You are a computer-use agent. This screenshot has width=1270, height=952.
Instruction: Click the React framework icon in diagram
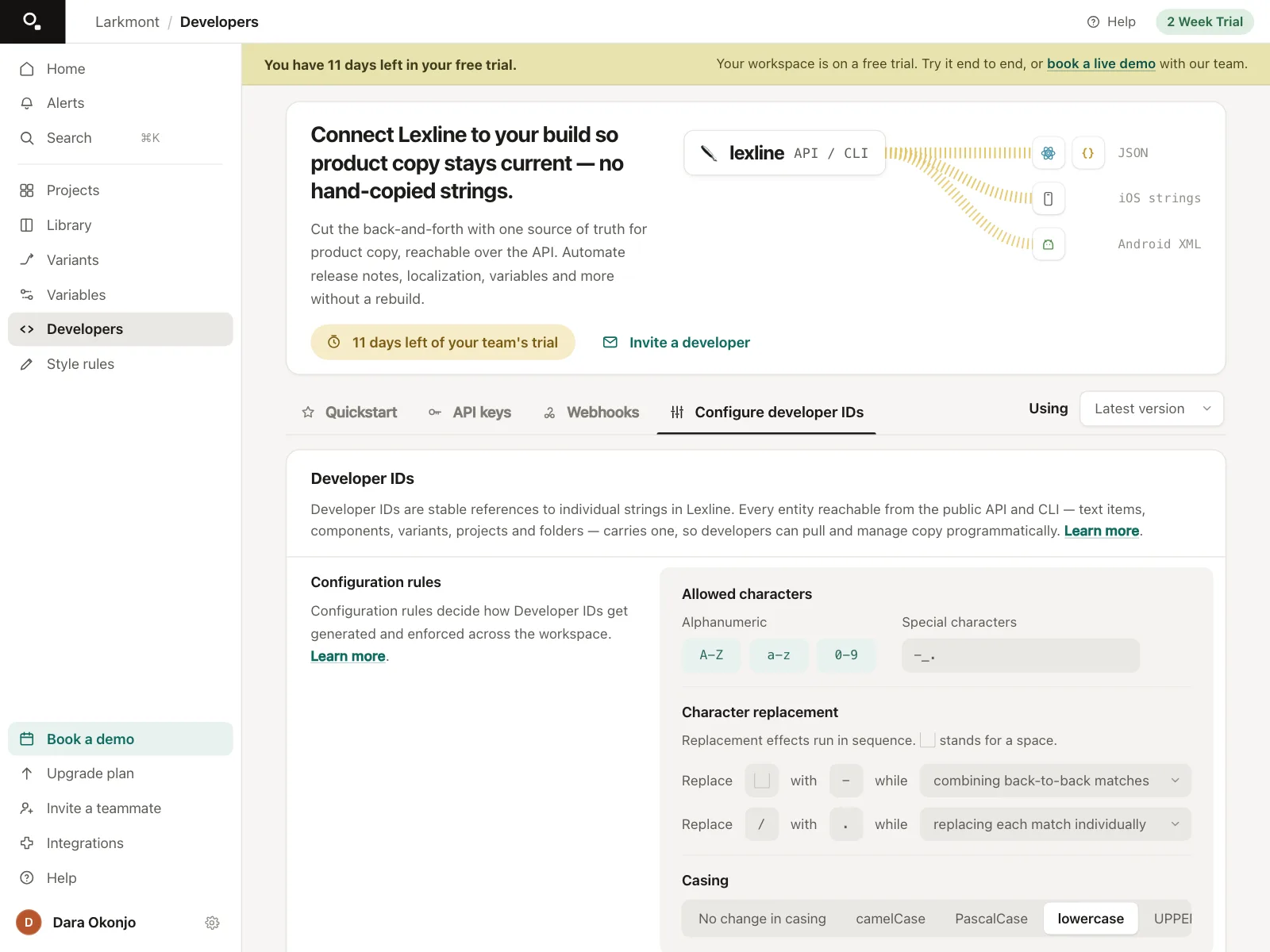pyautogui.click(x=1049, y=153)
